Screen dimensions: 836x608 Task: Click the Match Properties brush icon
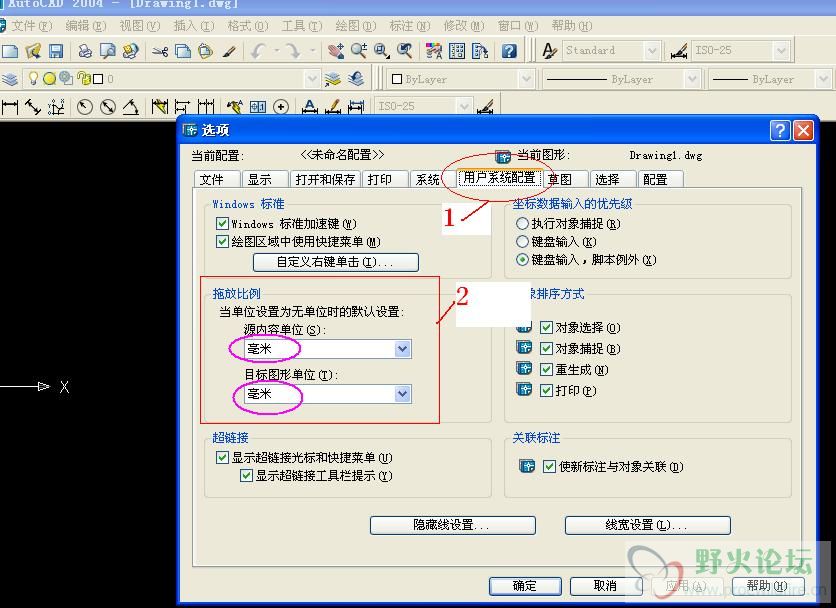pos(229,51)
